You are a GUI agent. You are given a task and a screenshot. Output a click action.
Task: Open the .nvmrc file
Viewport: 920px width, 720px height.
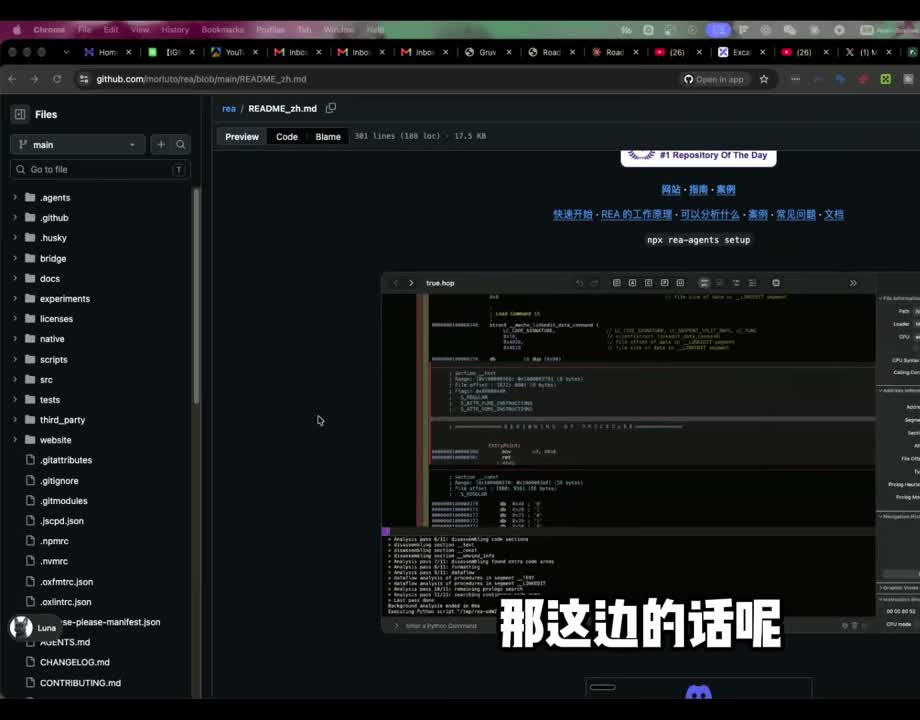[54, 561]
